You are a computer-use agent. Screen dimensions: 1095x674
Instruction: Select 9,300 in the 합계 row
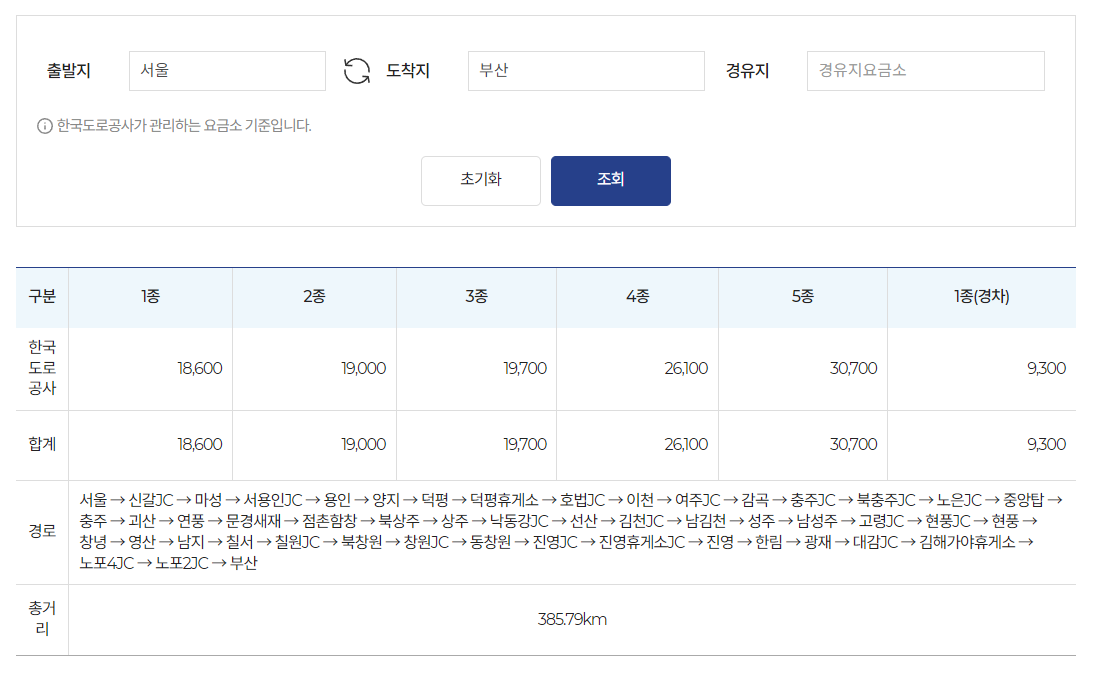coord(1046,444)
